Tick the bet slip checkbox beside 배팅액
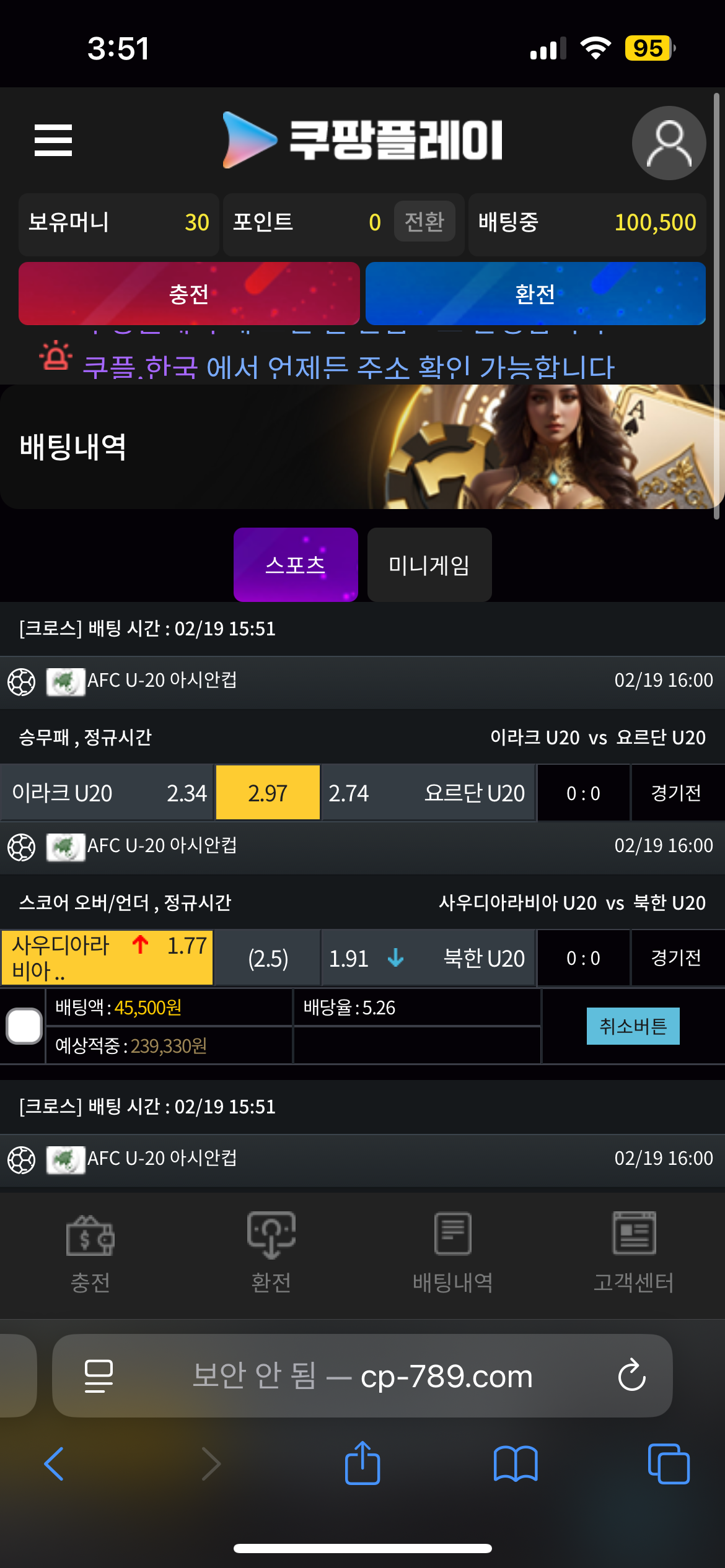The height and width of the screenshot is (1568, 725). (x=24, y=1026)
